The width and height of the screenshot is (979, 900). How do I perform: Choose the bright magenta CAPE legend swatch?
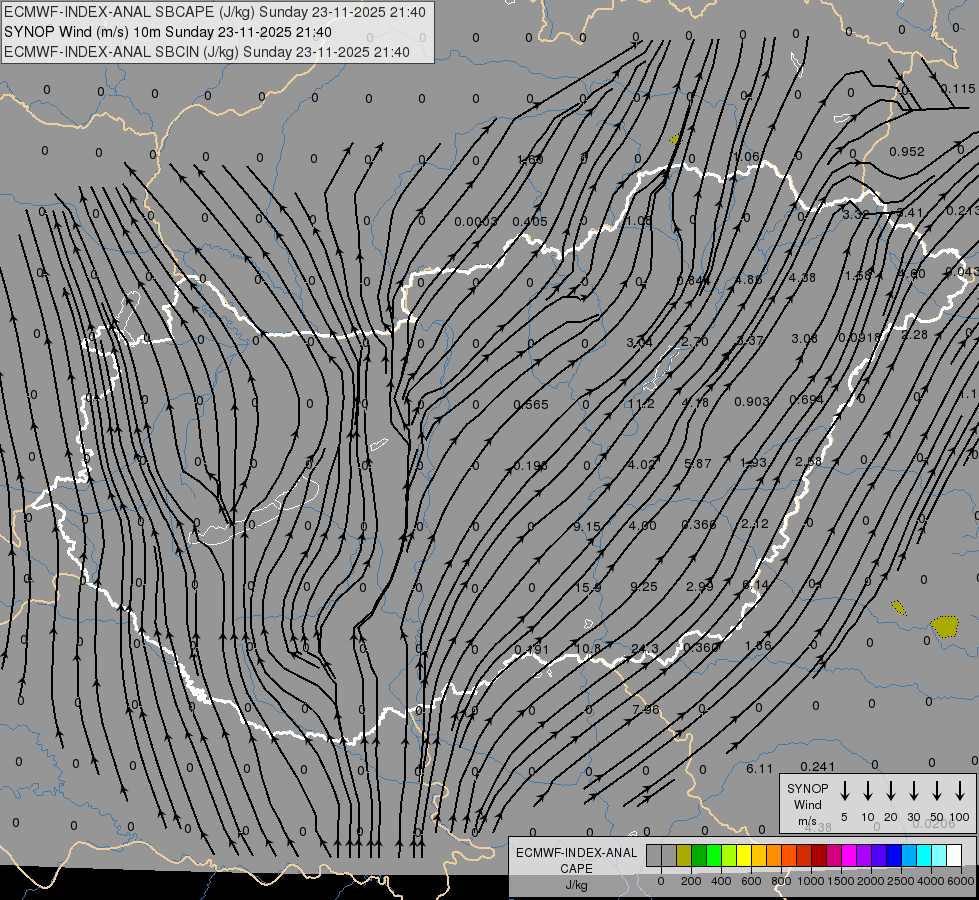pyautogui.click(x=849, y=856)
